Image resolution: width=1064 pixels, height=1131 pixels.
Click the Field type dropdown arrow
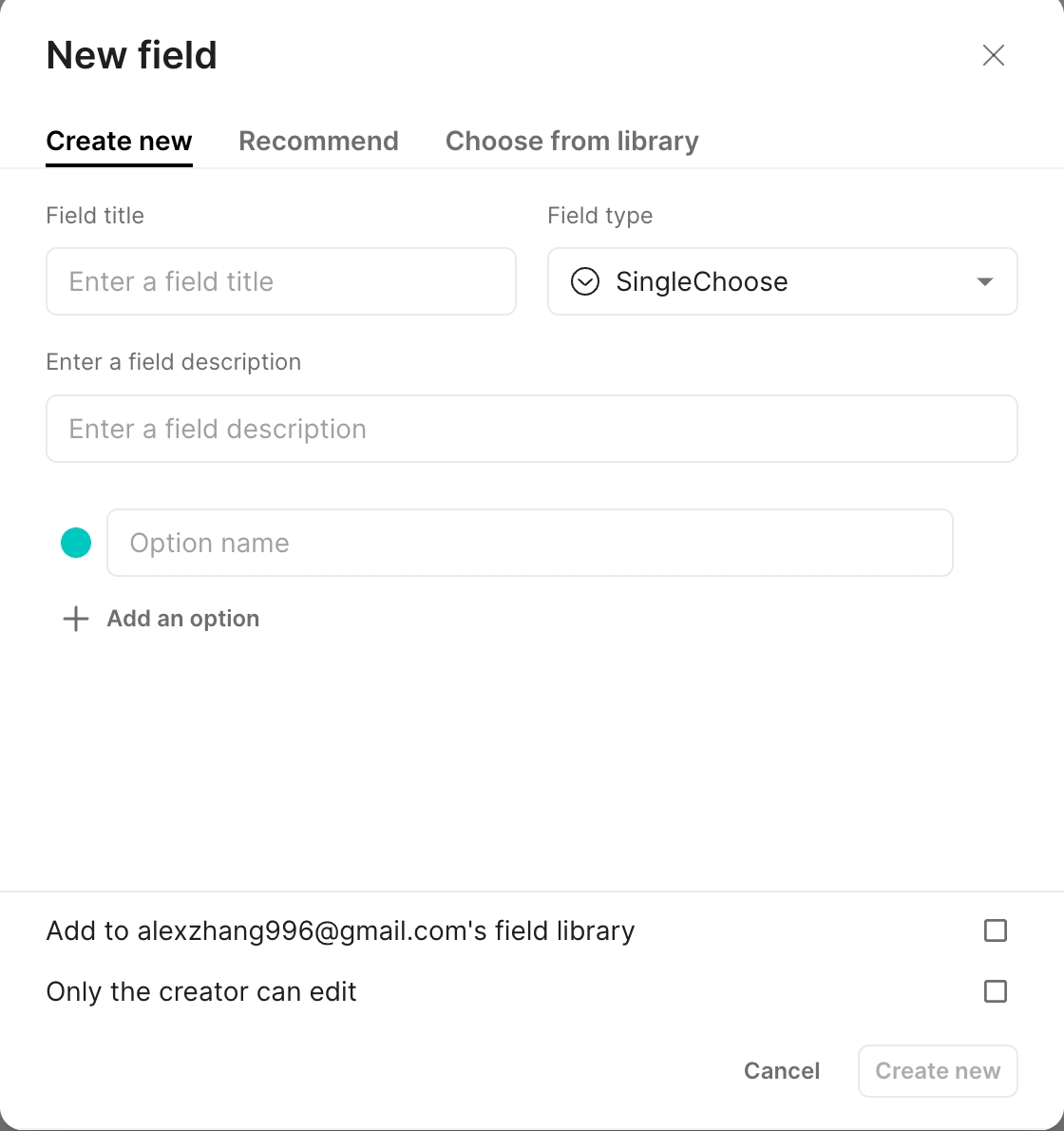(x=985, y=281)
